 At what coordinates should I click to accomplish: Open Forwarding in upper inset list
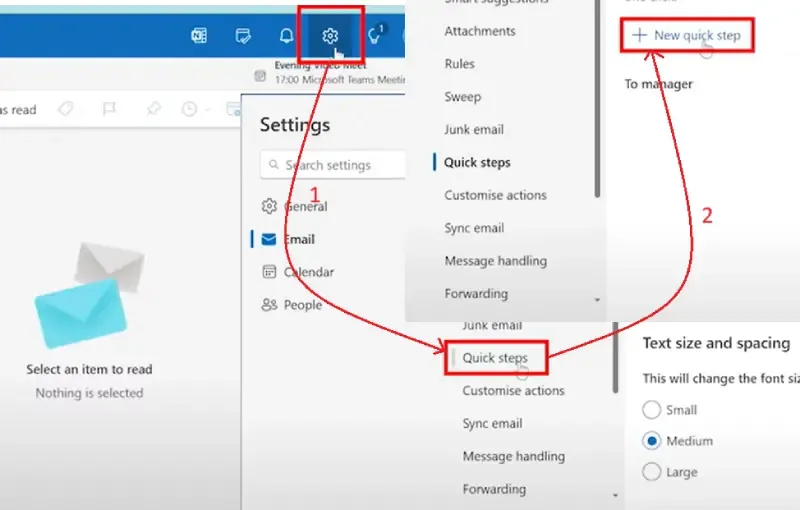tap(476, 294)
